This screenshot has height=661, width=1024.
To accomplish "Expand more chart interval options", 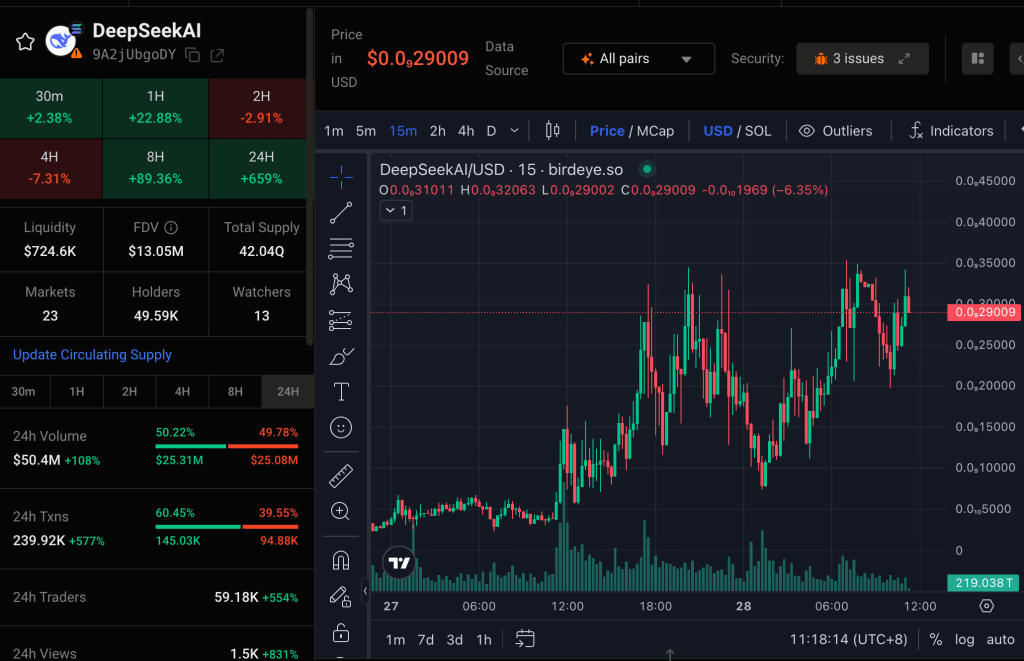I will click(x=515, y=131).
